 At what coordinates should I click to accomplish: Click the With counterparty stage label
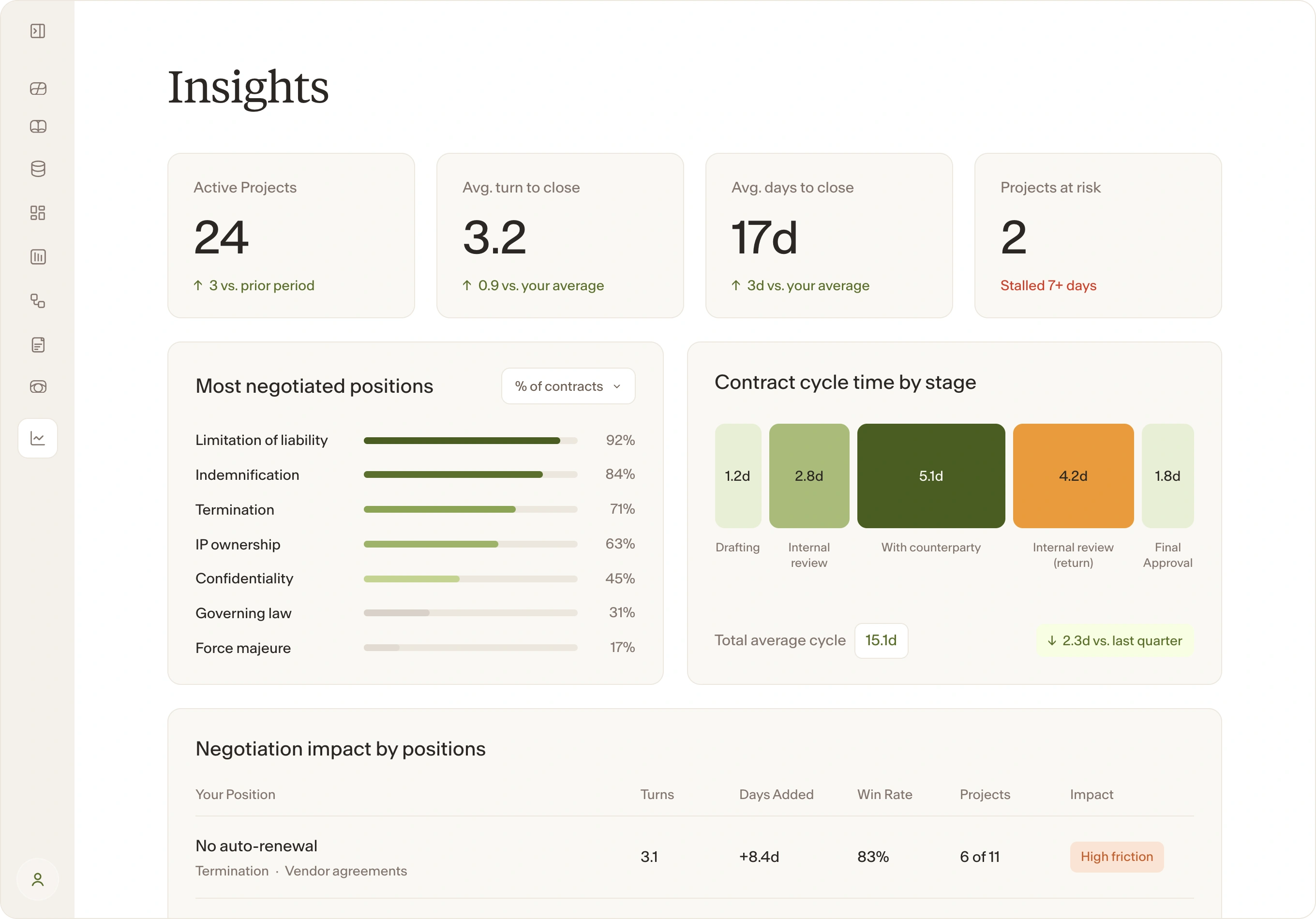pyautogui.click(x=931, y=547)
